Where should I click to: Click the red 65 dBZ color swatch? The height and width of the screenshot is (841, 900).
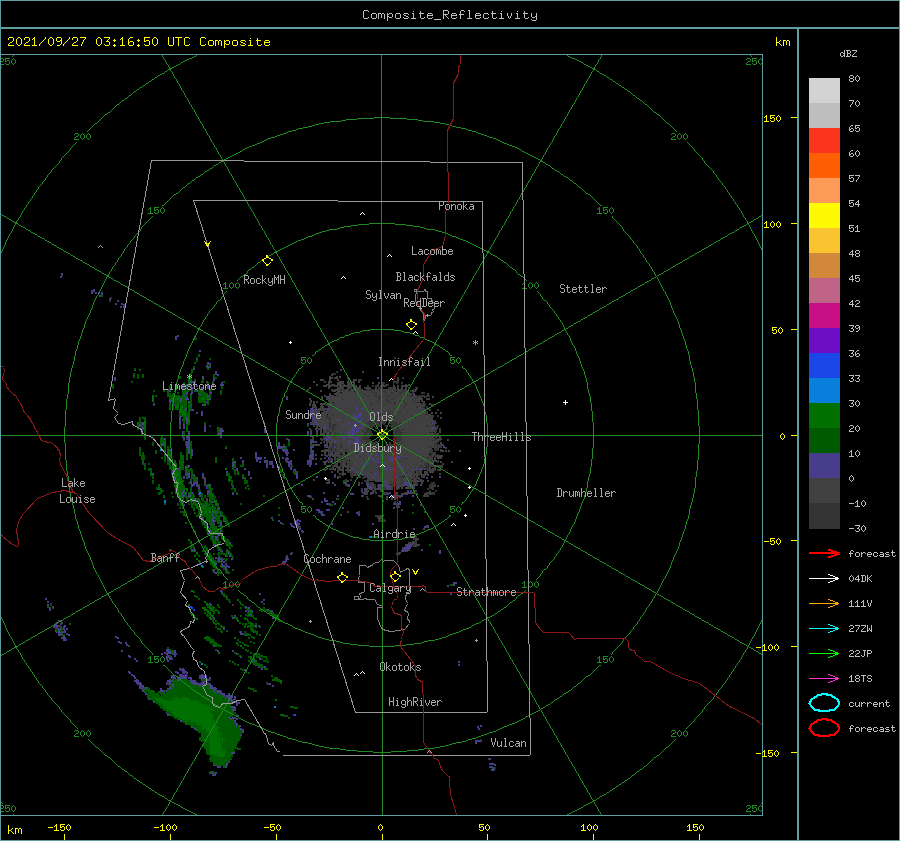click(824, 141)
